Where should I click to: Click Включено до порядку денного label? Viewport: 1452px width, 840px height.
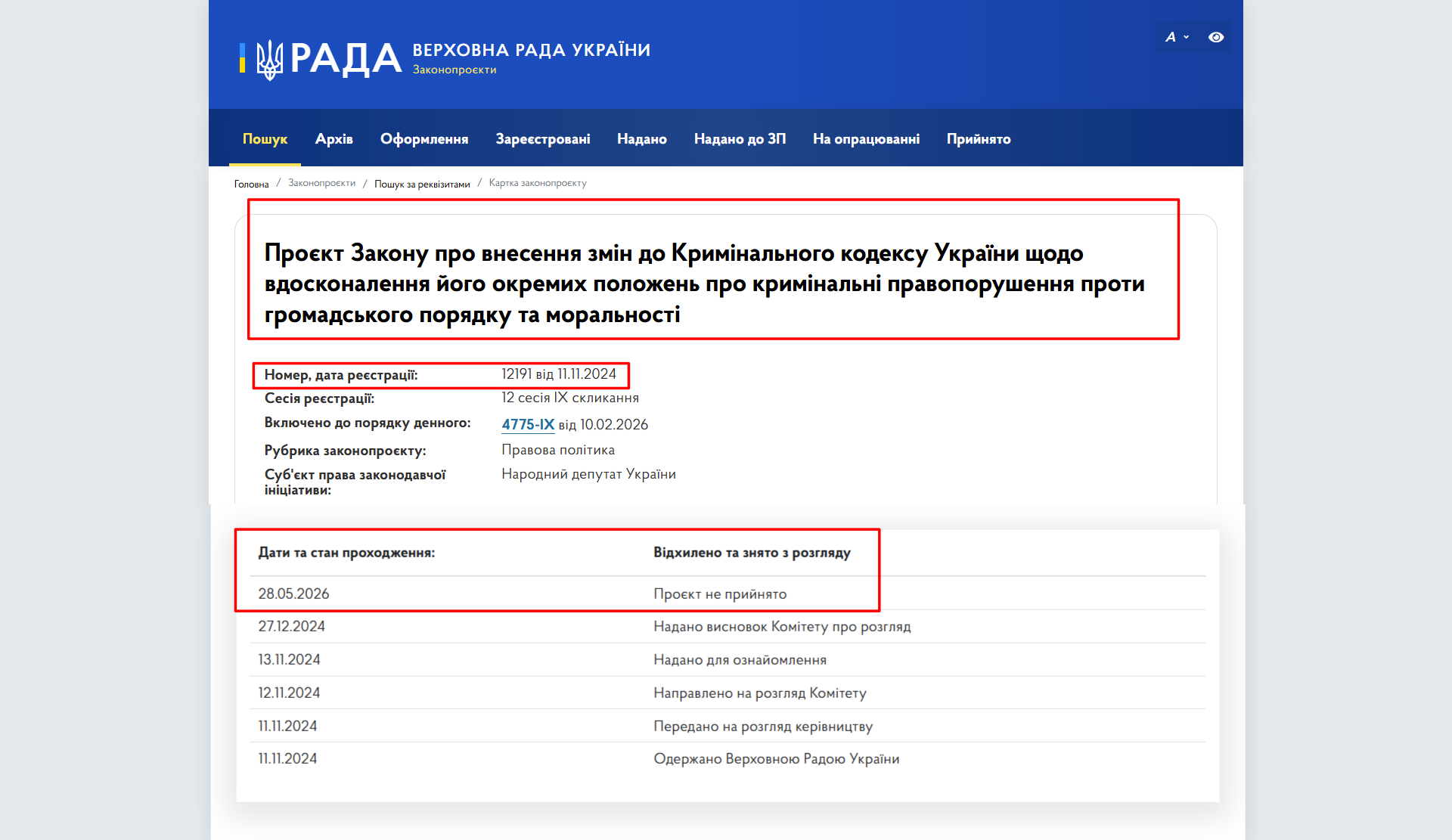(x=368, y=423)
